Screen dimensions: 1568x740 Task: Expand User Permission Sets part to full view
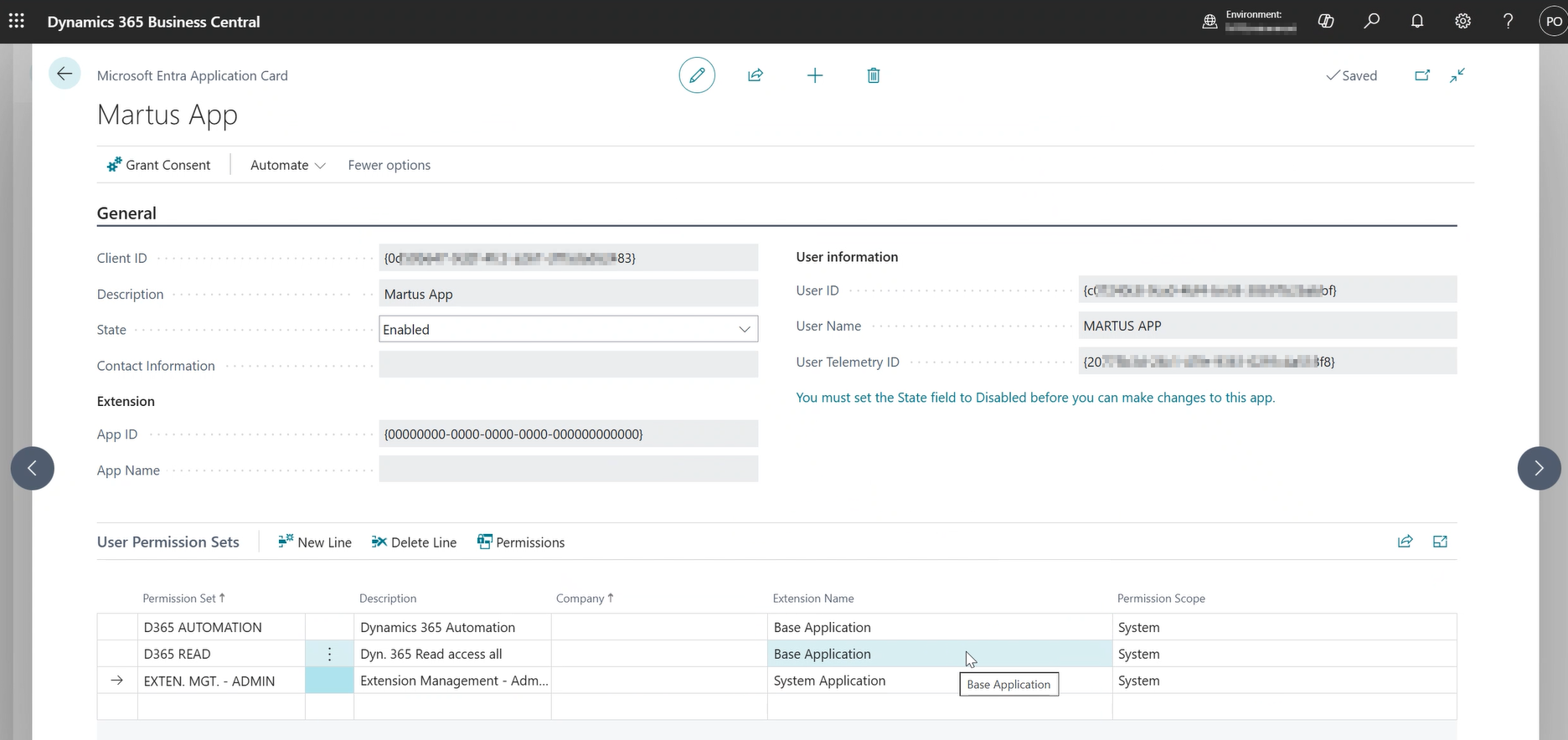[1441, 542]
